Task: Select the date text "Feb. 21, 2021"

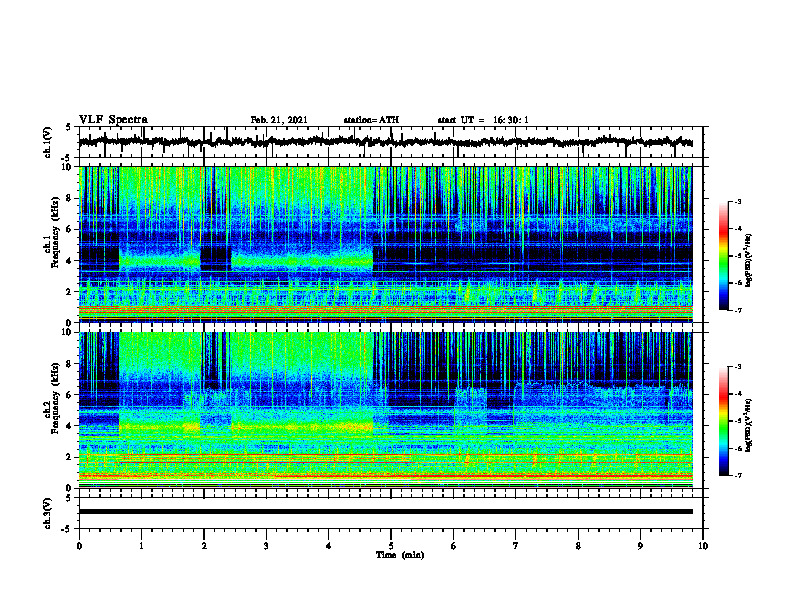Action: (x=279, y=120)
